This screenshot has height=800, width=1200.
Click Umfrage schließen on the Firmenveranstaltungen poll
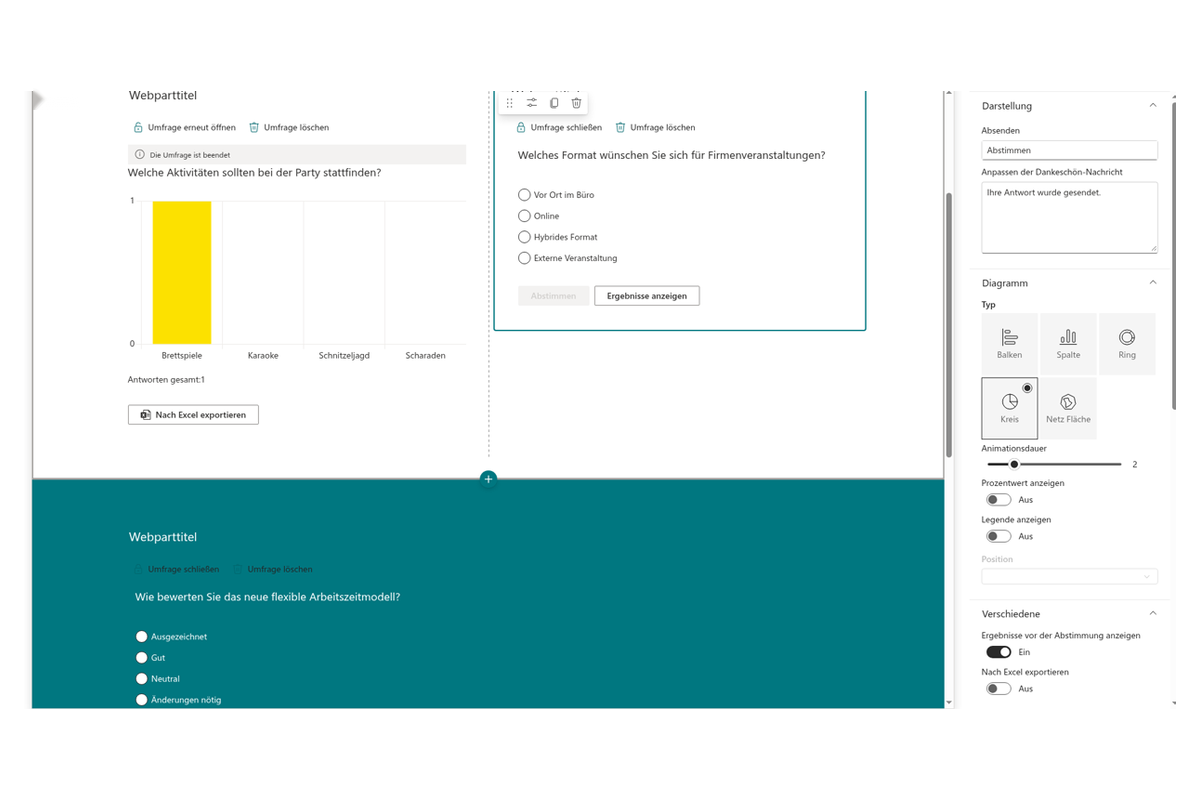pos(559,128)
